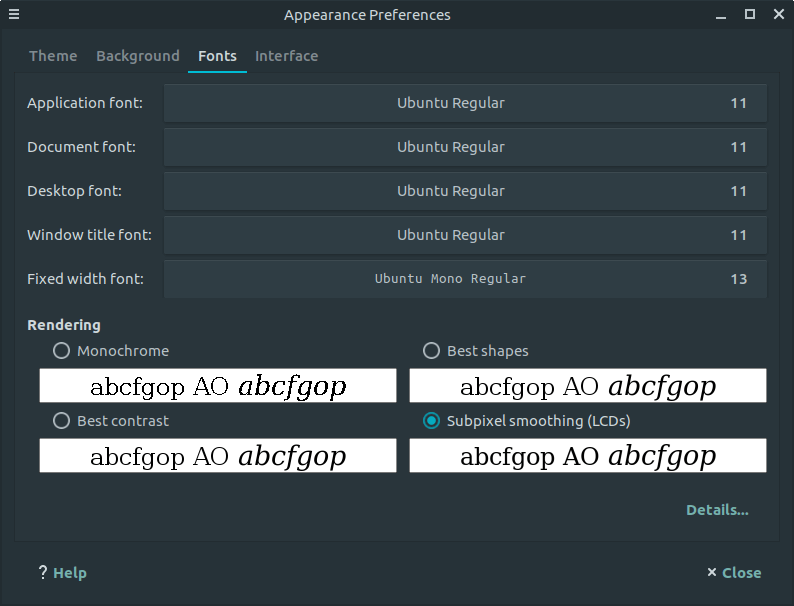Open the Interface tab
Image resolution: width=794 pixels, height=606 pixels.
pyautogui.click(x=286, y=56)
